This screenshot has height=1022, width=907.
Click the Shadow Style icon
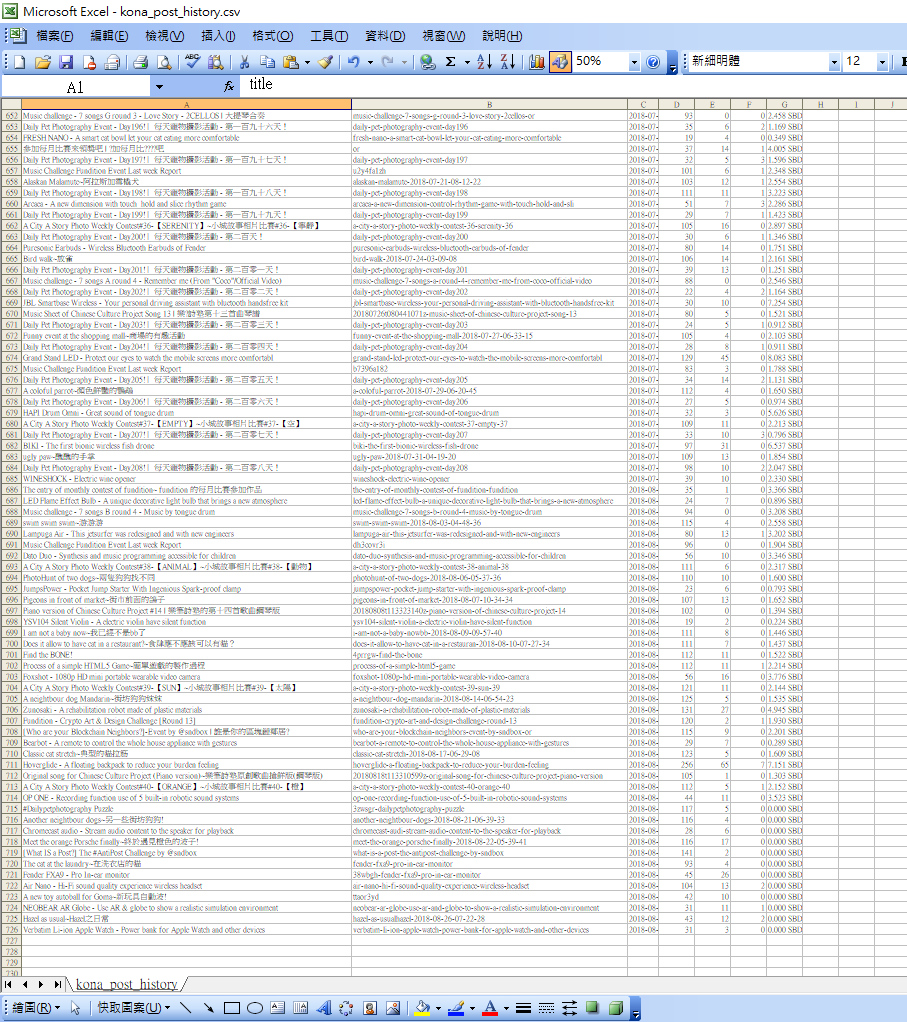tap(592, 1008)
